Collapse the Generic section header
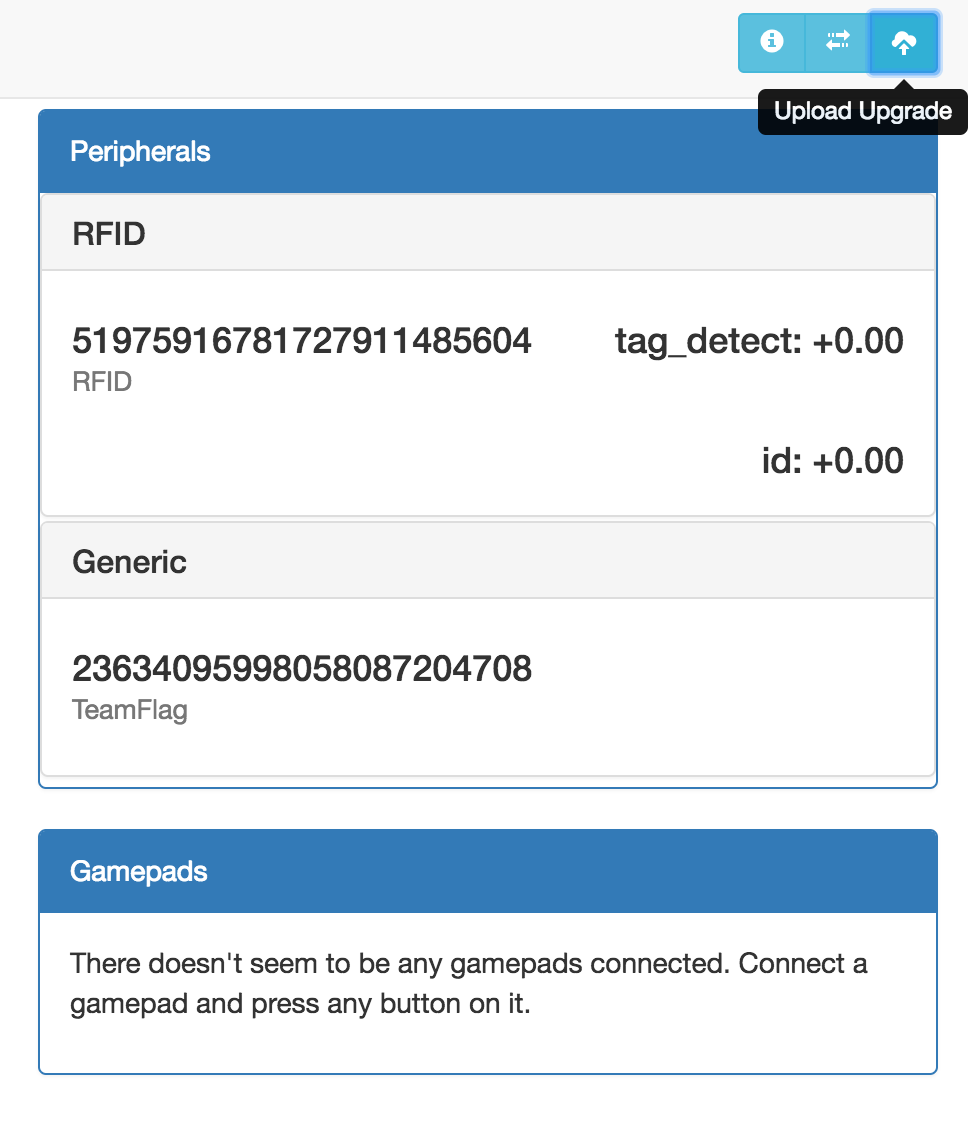968x1127 pixels. (x=488, y=561)
